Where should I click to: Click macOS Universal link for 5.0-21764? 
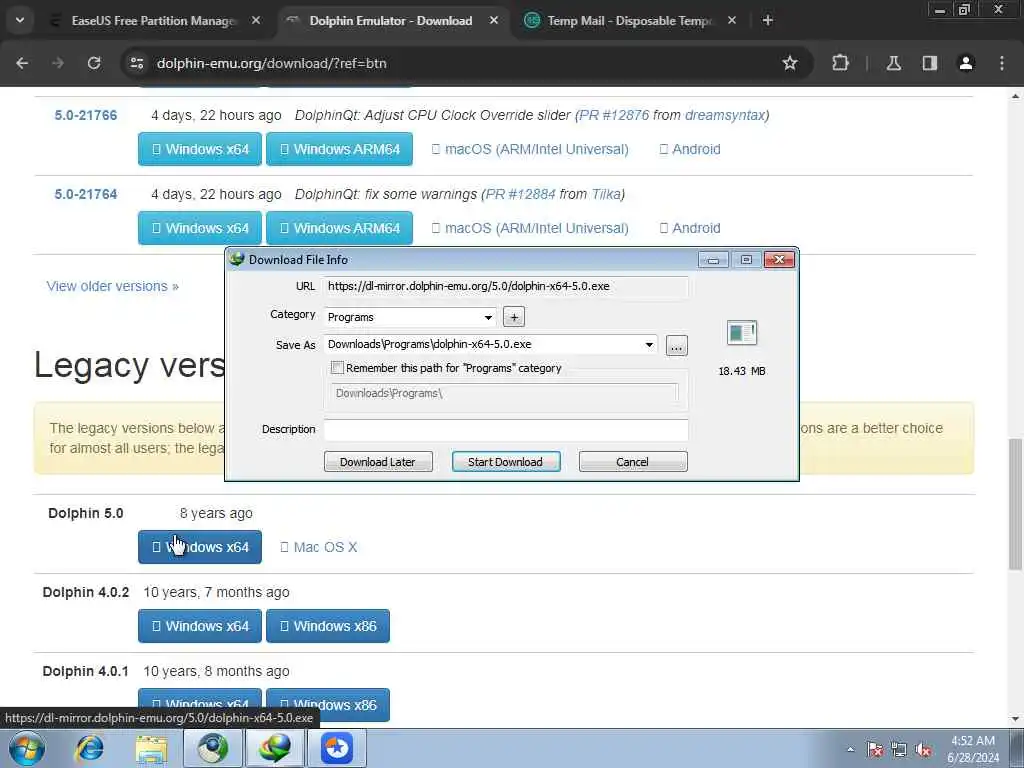pyautogui.click(x=530, y=229)
